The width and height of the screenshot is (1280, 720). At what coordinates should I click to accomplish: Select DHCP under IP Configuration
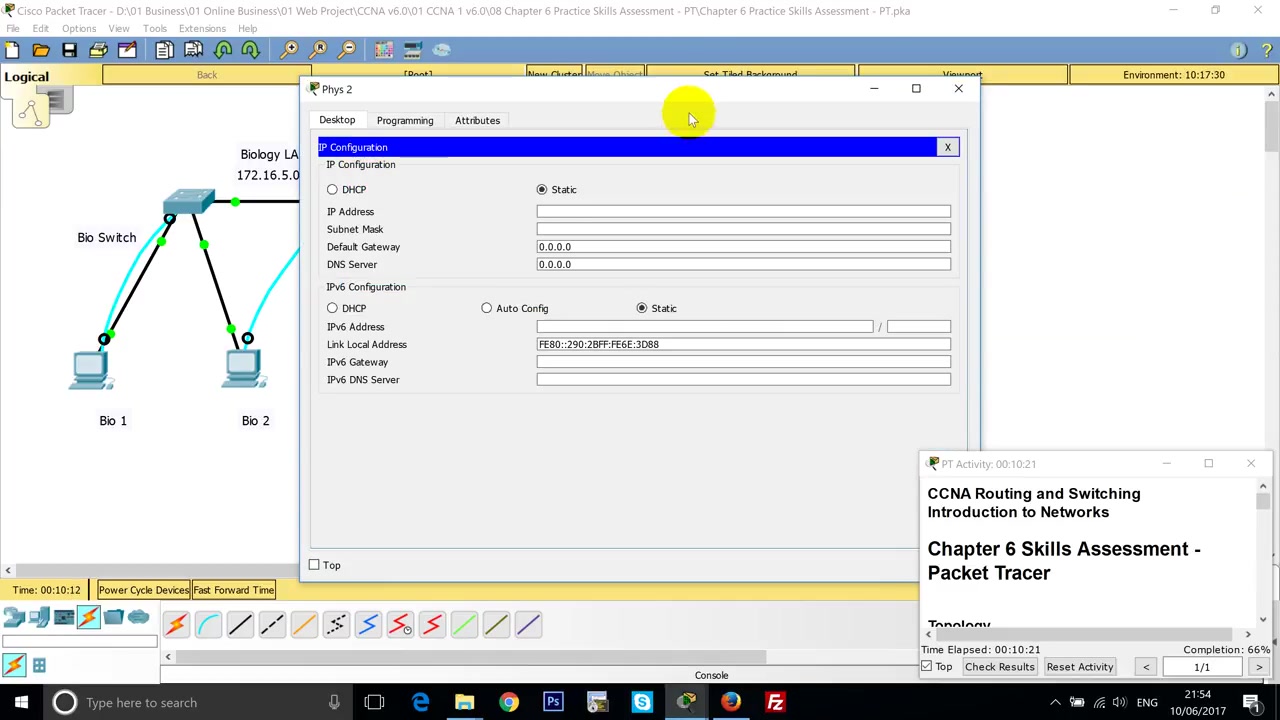coord(332,189)
